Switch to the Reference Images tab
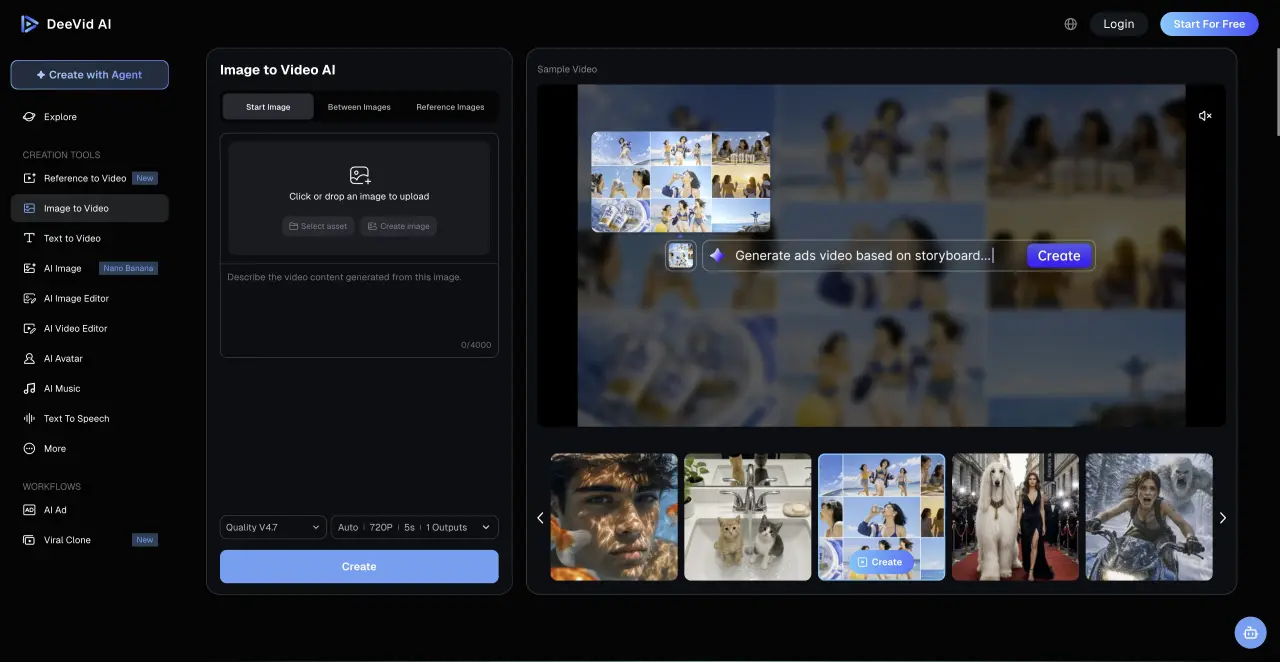Image resolution: width=1280 pixels, height=662 pixels. [450, 107]
